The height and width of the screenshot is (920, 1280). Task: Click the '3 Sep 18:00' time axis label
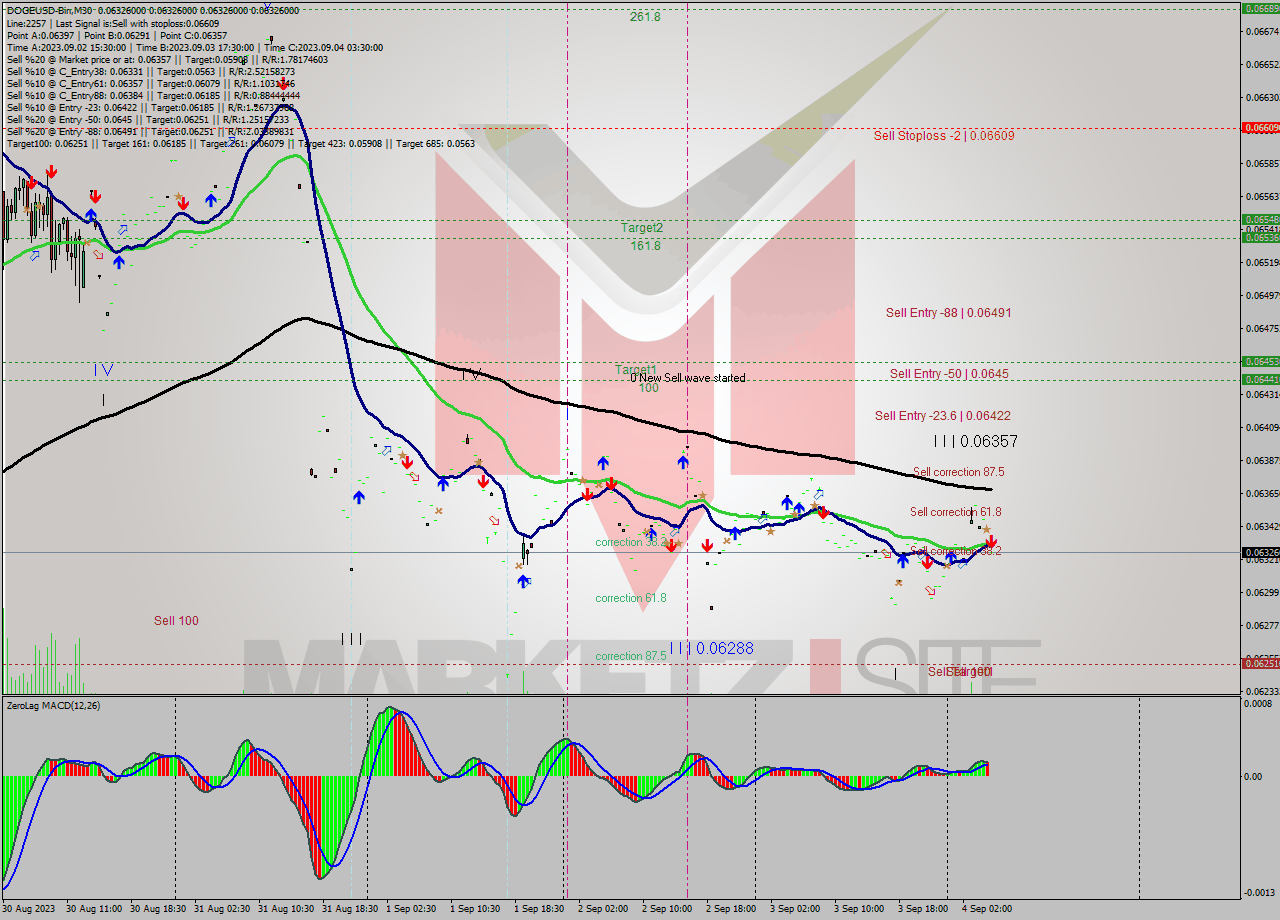tap(923, 909)
